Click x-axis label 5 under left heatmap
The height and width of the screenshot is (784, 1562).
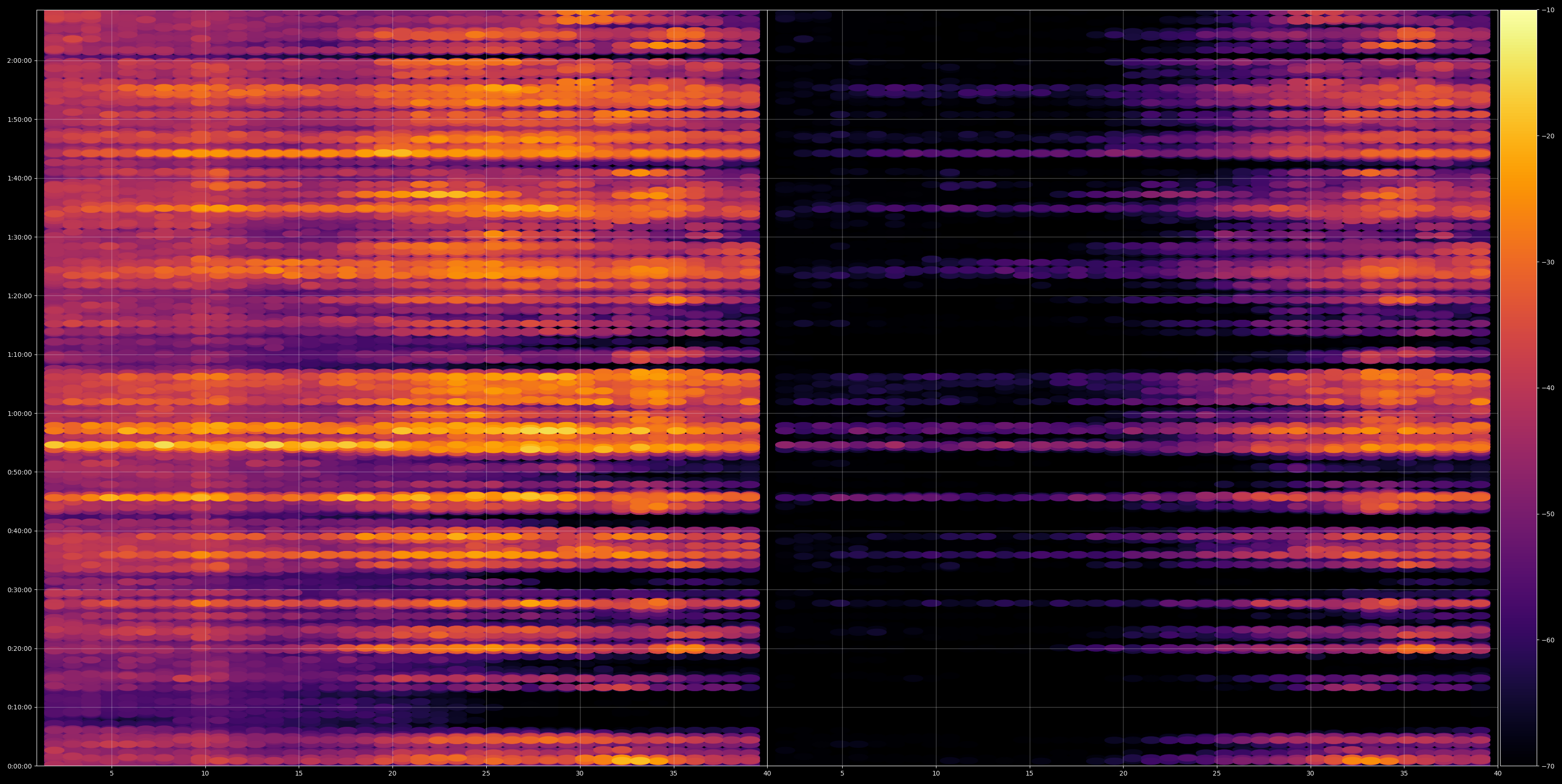[x=112, y=774]
